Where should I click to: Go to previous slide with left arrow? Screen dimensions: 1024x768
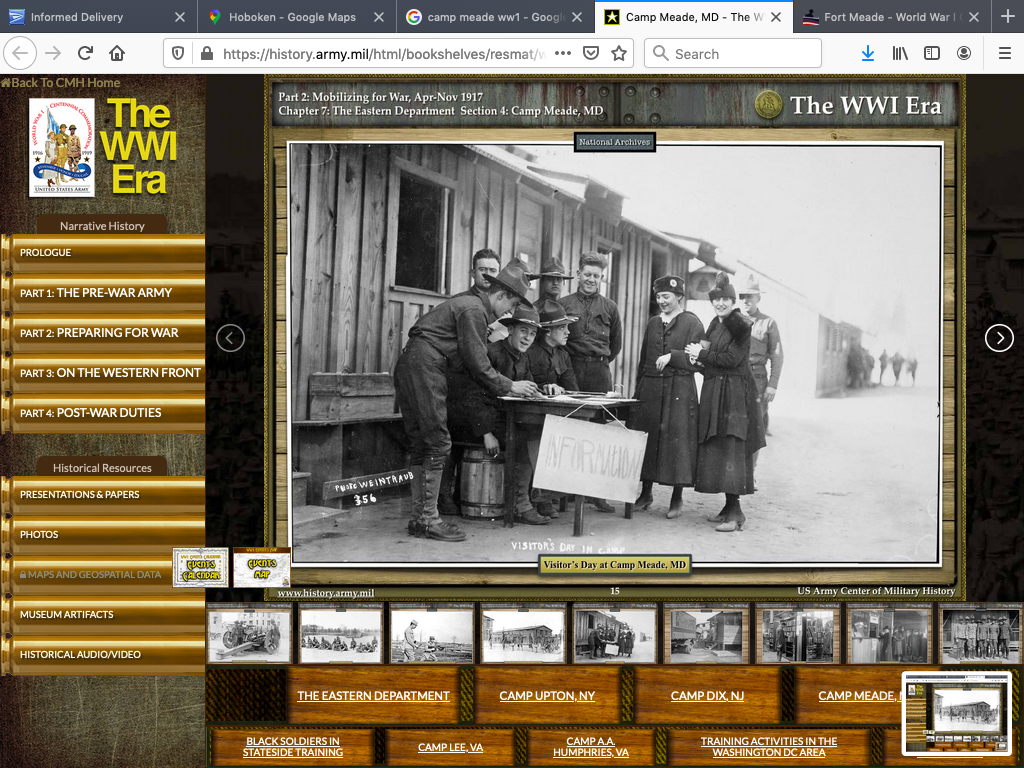(x=230, y=339)
